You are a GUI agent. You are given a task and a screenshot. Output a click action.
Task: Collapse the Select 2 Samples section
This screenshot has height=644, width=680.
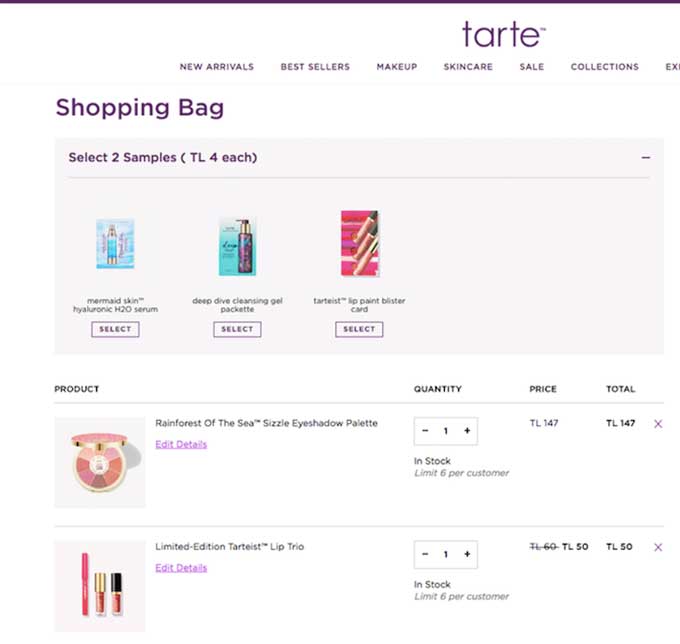point(645,157)
